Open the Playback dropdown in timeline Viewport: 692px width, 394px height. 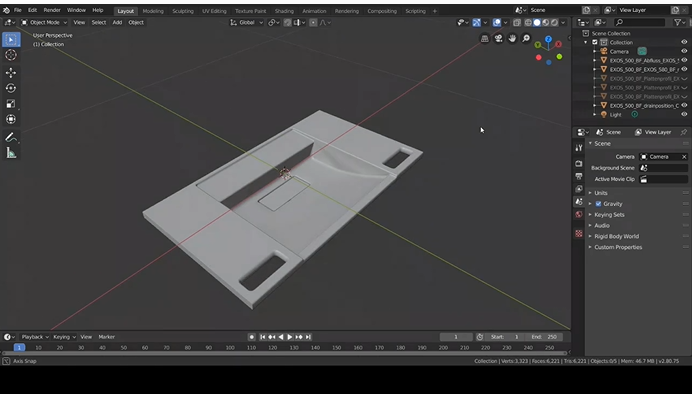pos(35,337)
